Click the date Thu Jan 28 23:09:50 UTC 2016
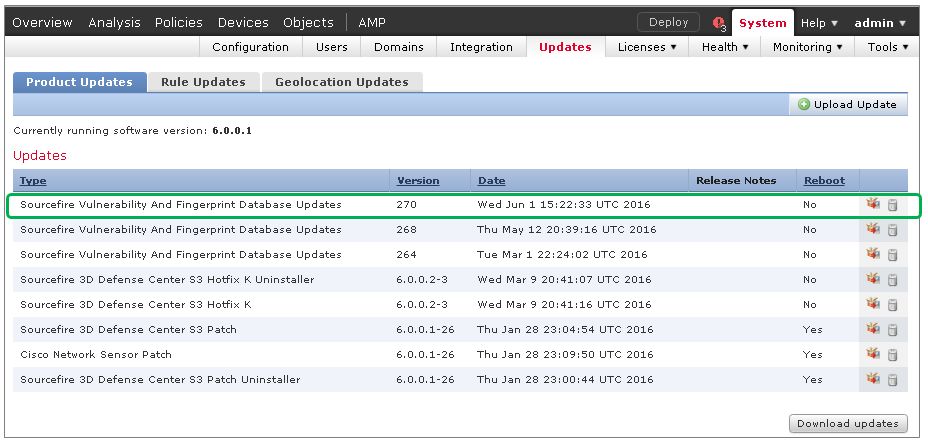The image size is (928, 441). 565,355
